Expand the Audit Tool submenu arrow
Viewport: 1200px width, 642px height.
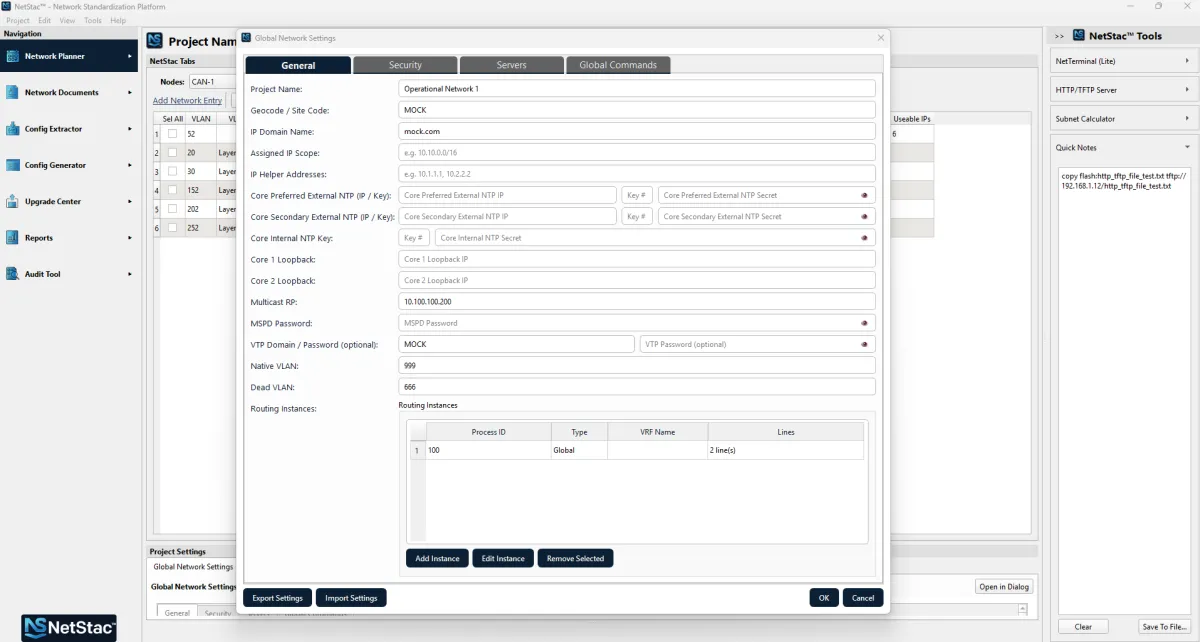[x=130, y=274]
